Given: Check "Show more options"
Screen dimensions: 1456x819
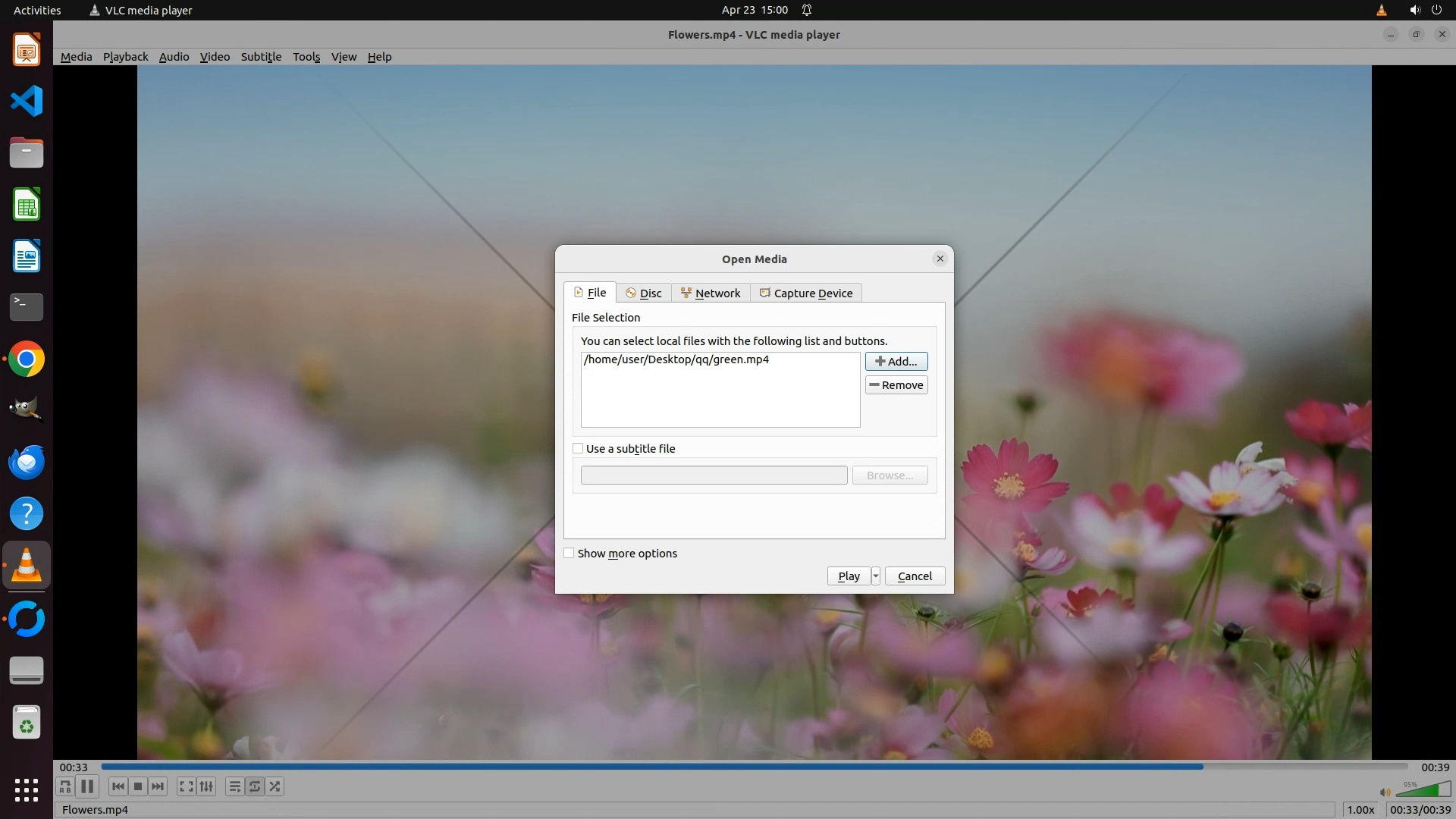Looking at the screenshot, I should click(x=569, y=554).
